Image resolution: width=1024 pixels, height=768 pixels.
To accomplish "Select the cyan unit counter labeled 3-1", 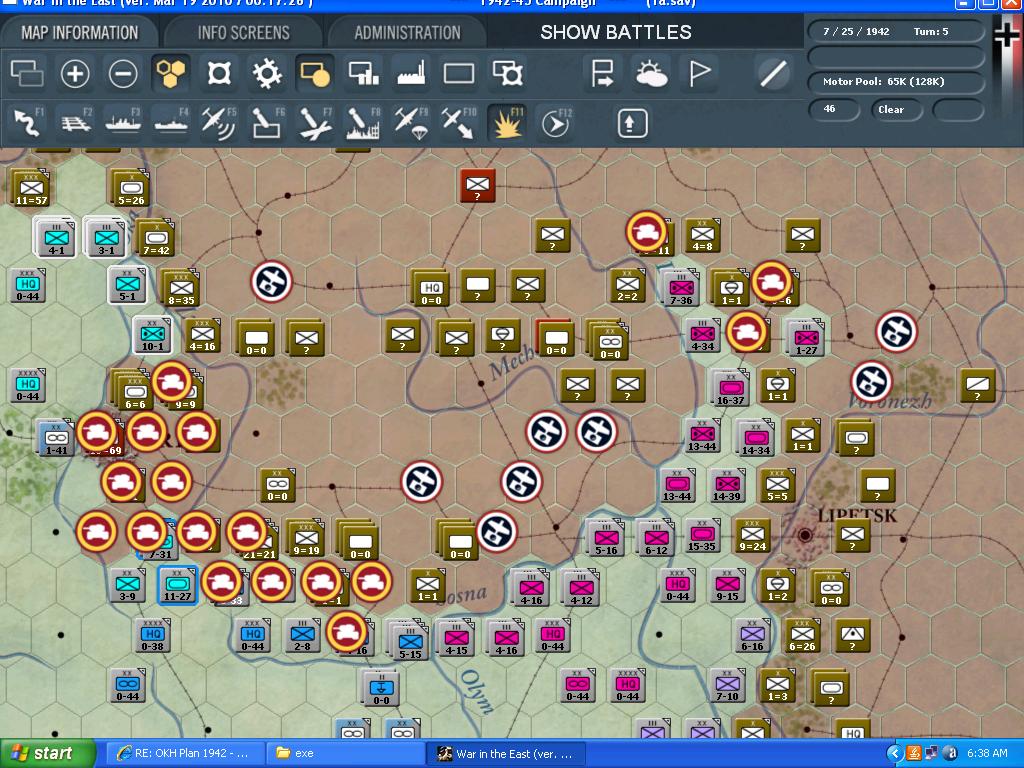I will tap(106, 238).
